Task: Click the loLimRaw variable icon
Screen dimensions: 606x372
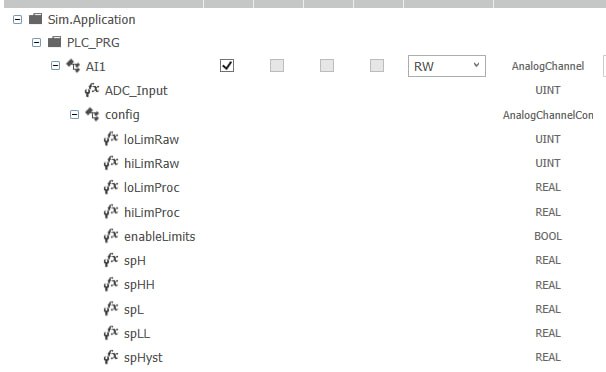Action: [x=111, y=138]
